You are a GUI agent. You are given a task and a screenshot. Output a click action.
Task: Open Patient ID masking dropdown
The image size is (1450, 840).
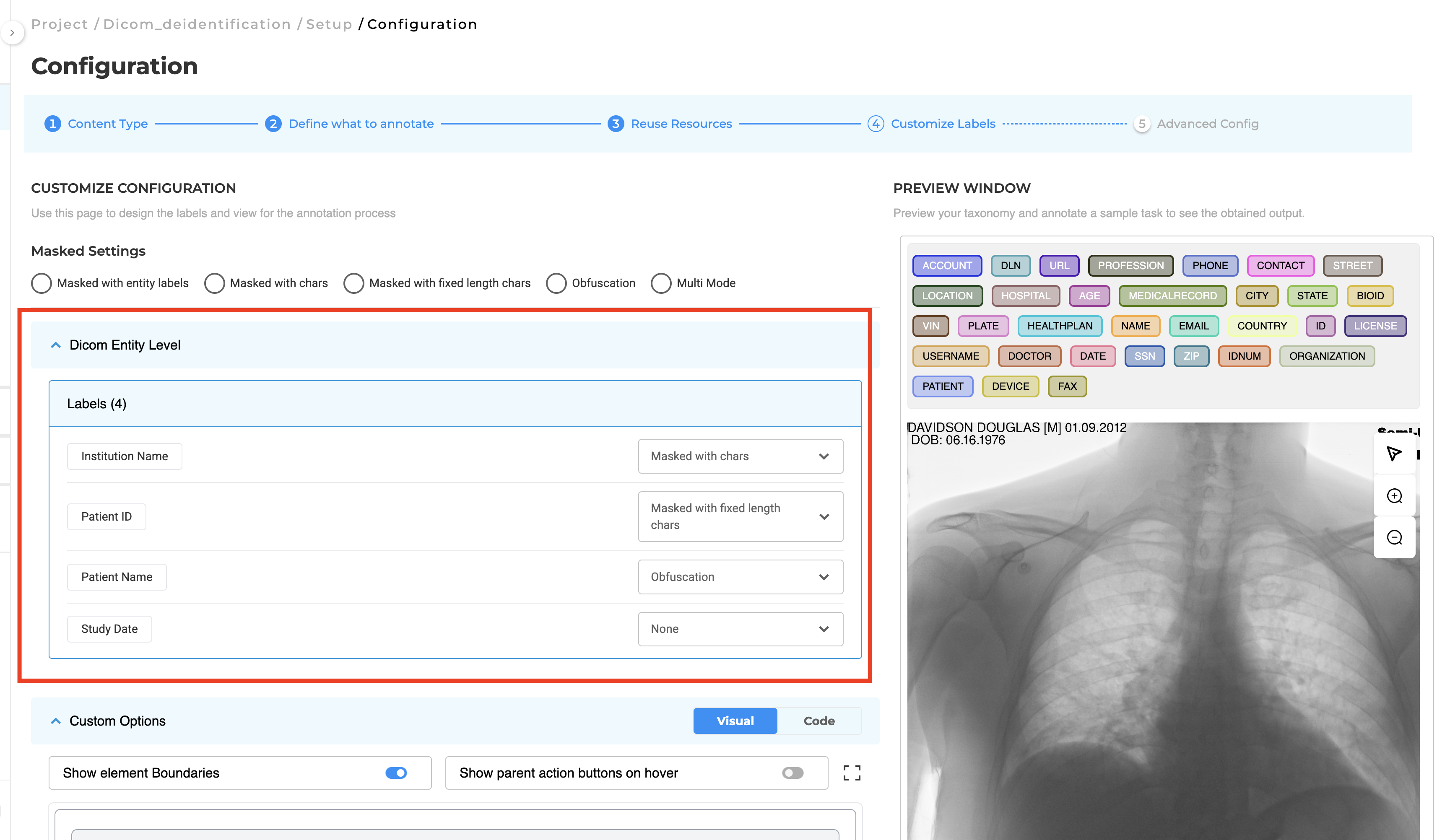click(741, 517)
